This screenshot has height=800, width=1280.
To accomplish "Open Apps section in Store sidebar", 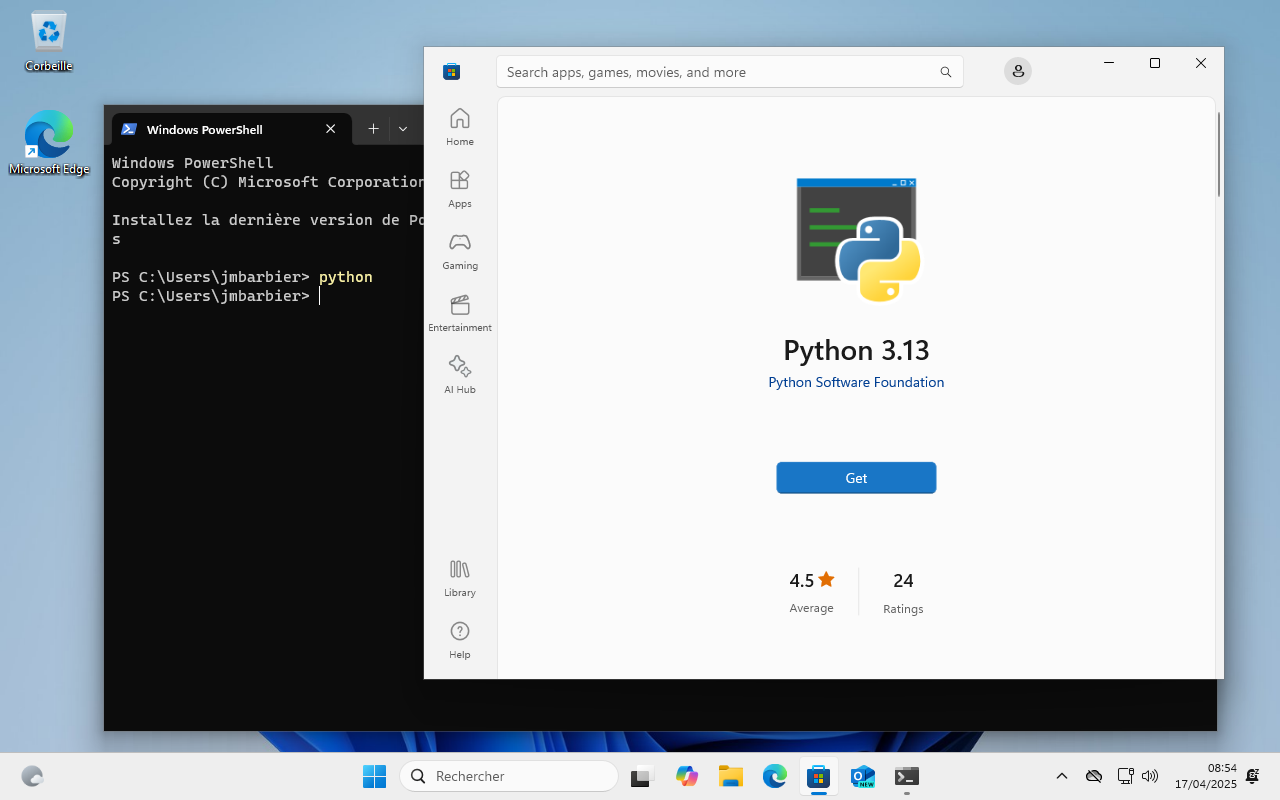I will (460, 189).
